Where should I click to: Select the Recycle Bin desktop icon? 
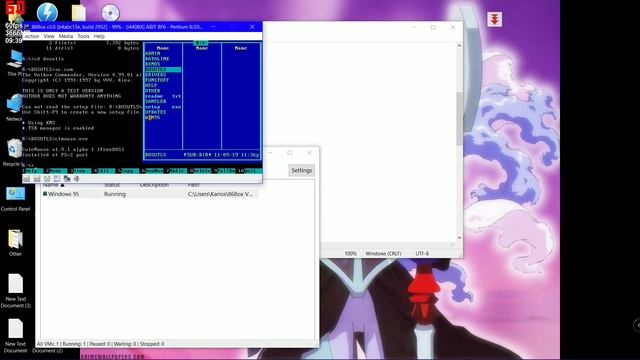13,152
